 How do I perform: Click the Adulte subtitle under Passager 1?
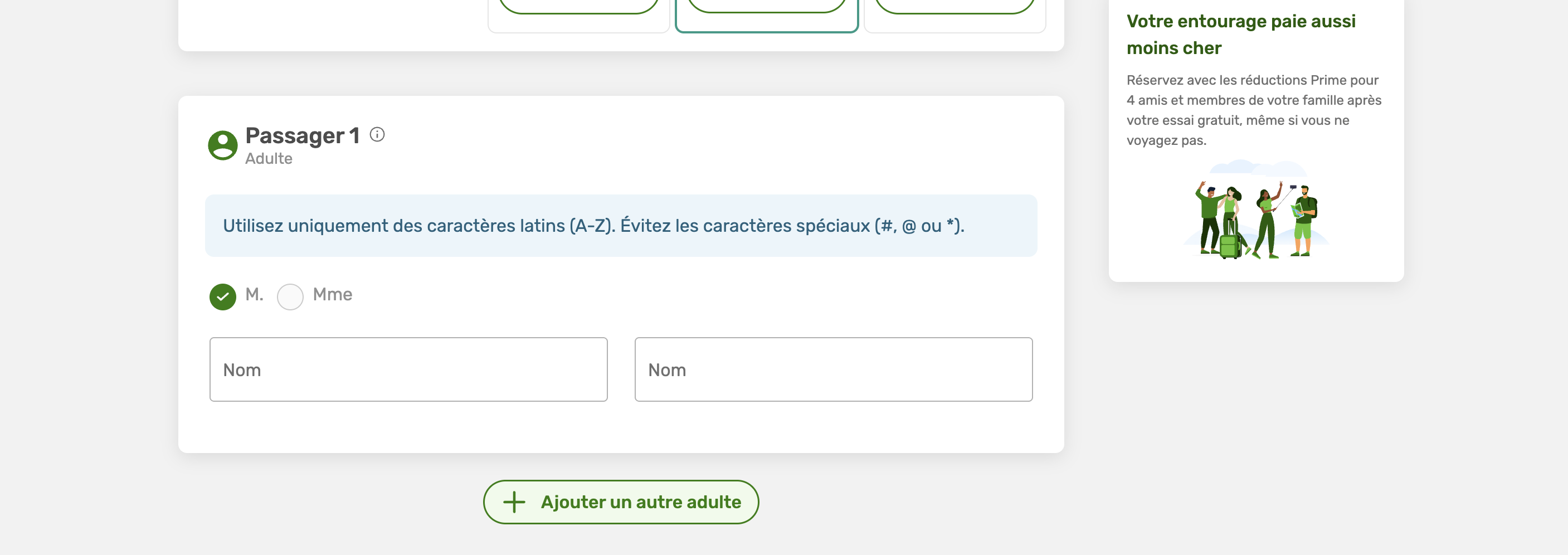(269, 159)
